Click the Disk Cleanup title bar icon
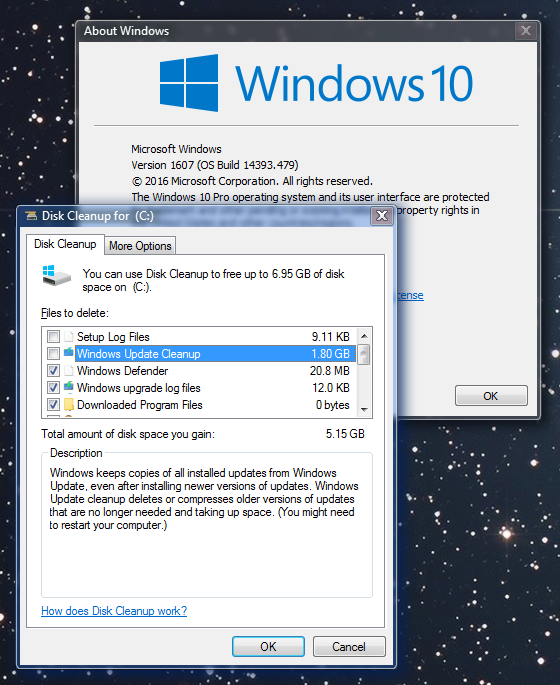Image resolution: width=560 pixels, height=685 pixels. [31, 216]
